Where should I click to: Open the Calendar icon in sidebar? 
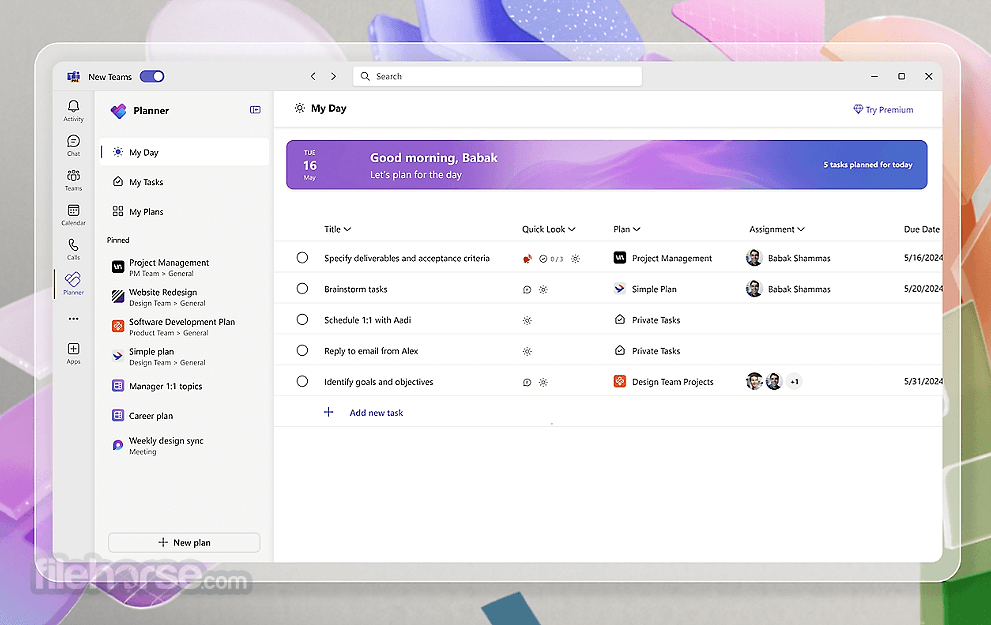click(73, 210)
